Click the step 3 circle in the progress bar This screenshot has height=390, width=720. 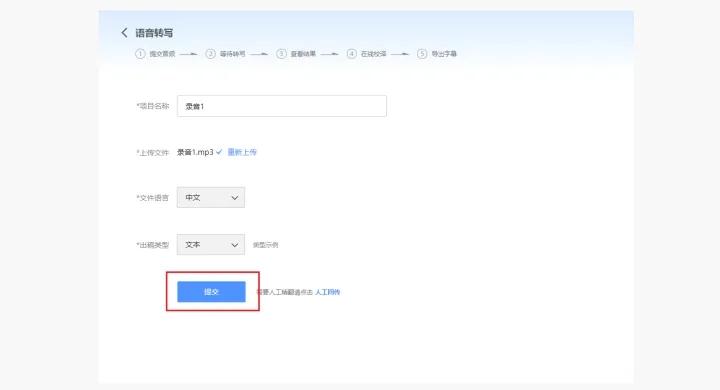coord(281,54)
